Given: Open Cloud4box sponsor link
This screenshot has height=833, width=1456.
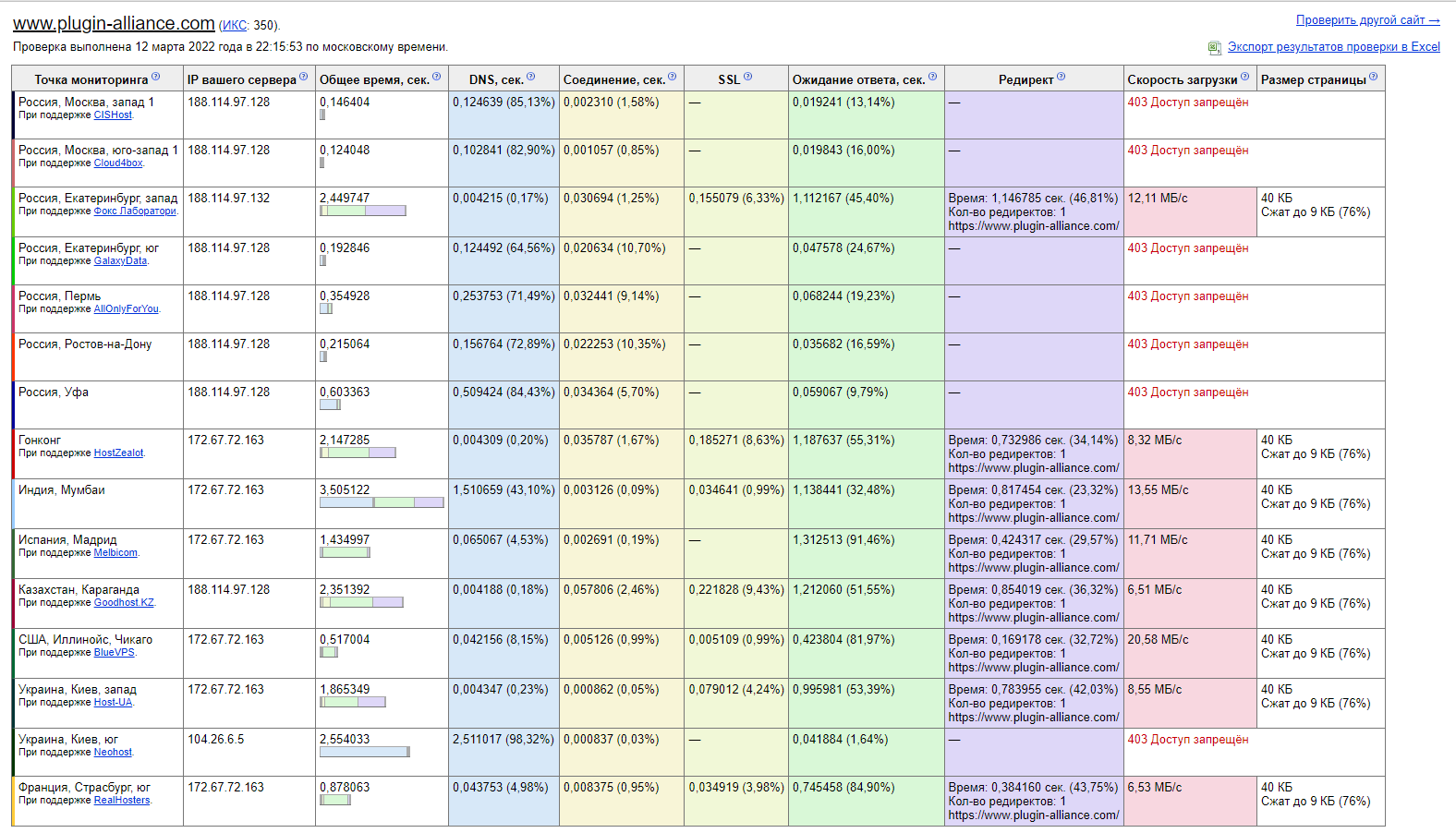Looking at the screenshot, I should (118, 163).
